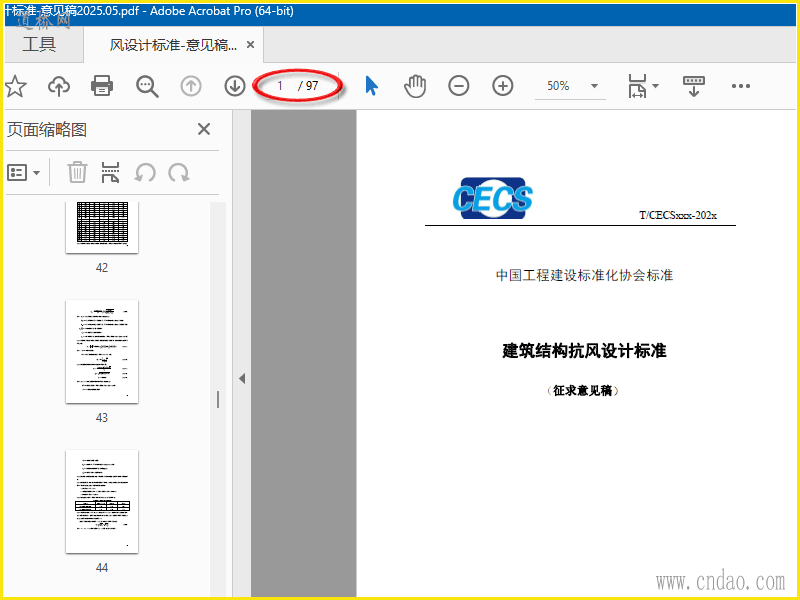Open the find text magnifier tool
This screenshot has width=800, height=600.
tap(147, 86)
